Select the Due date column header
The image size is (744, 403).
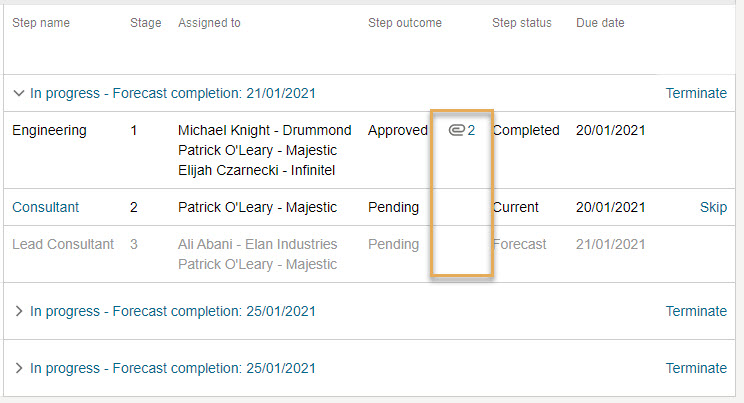click(600, 23)
